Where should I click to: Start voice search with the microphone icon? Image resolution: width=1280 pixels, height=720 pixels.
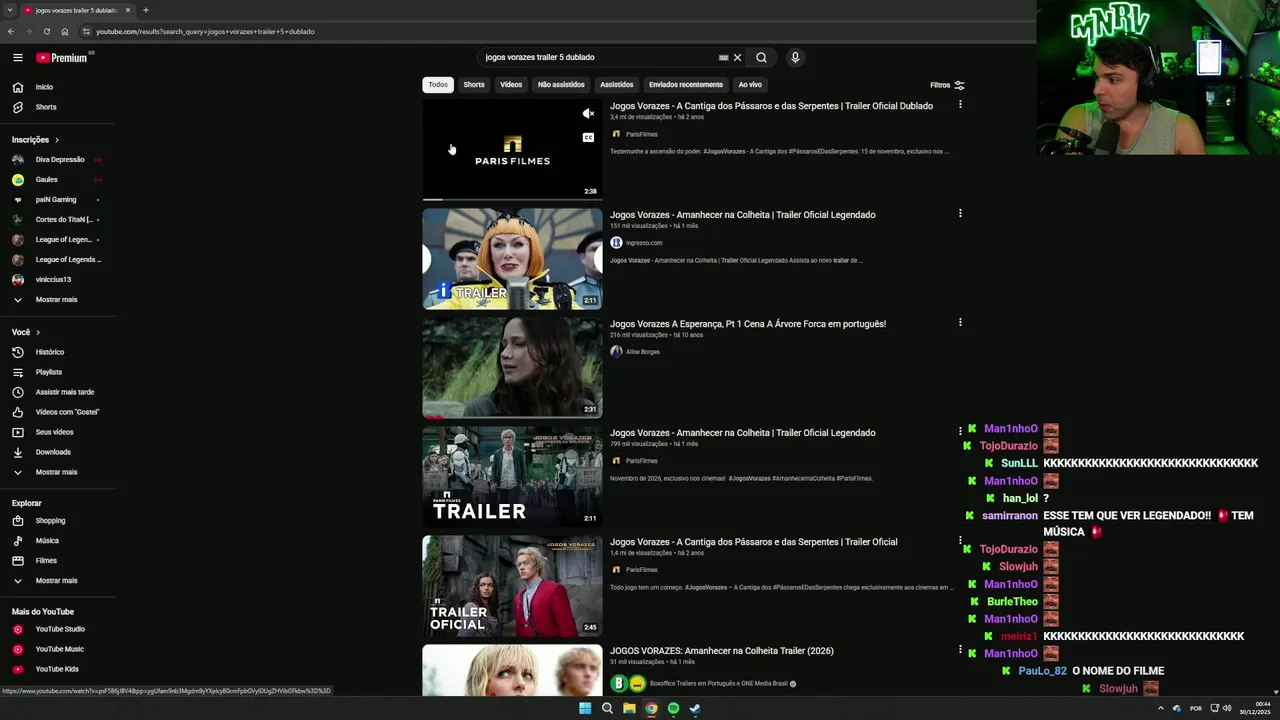tap(795, 58)
